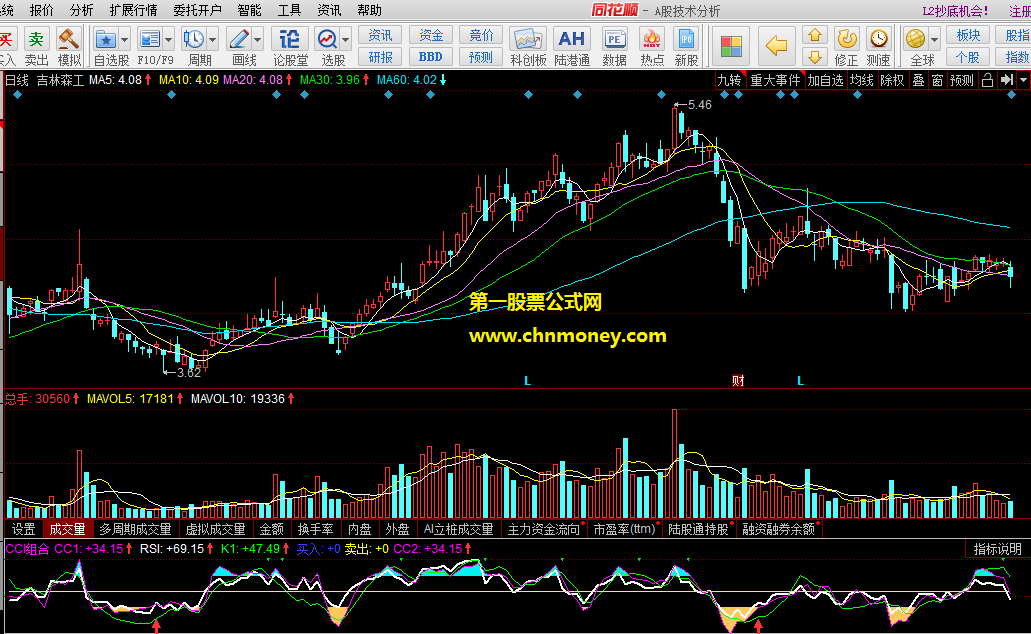Click the yellow down arrow icon
Image resolution: width=1031 pixels, height=634 pixels.
(x=815, y=57)
